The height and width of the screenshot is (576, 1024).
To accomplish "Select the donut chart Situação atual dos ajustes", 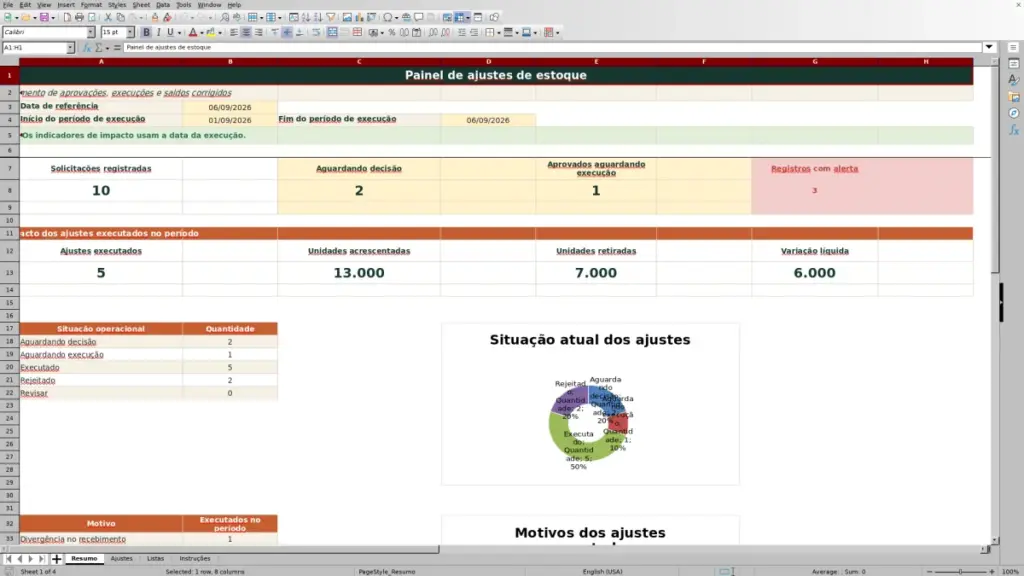I will pos(590,404).
